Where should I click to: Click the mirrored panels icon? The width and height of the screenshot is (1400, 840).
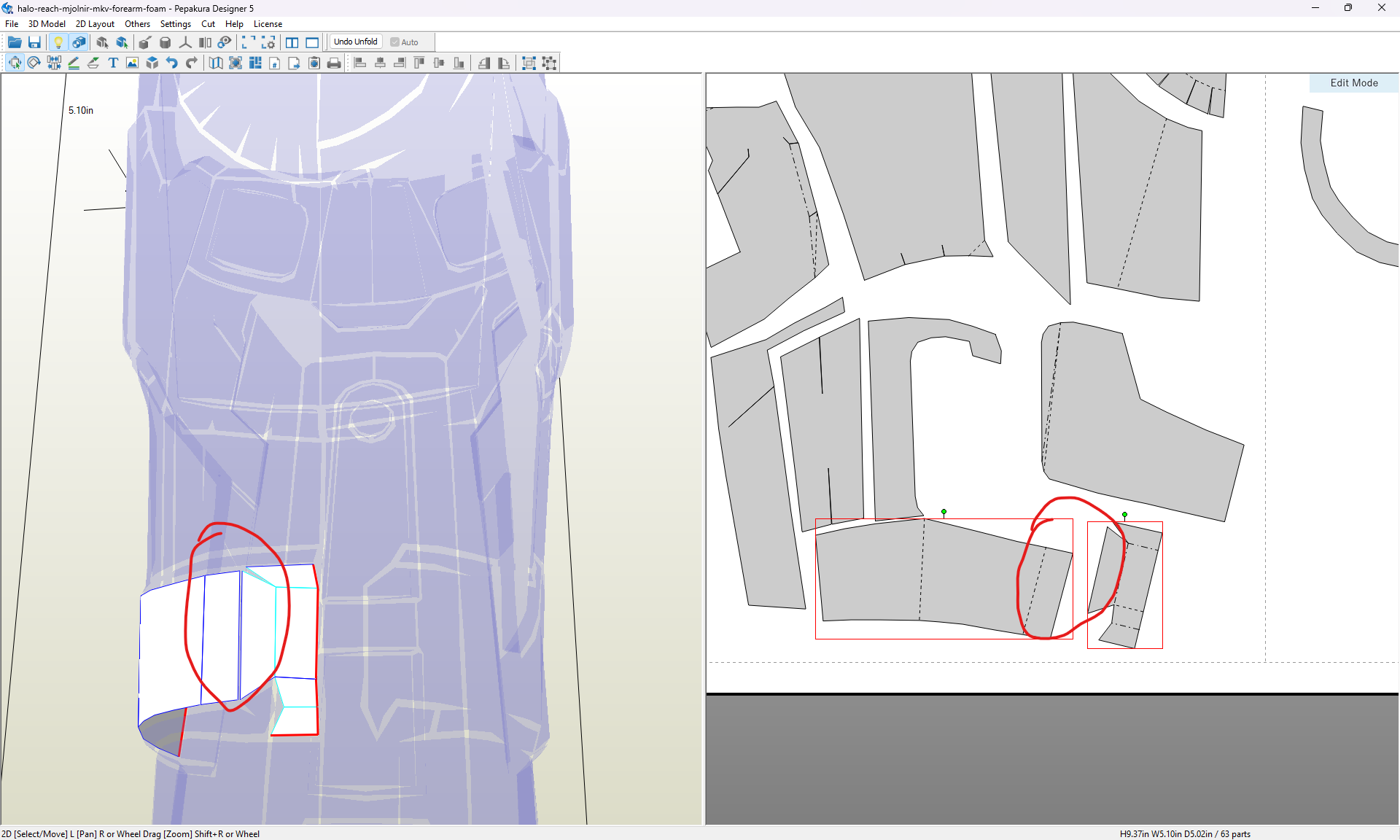pyautogui.click(x=205, y=42)
